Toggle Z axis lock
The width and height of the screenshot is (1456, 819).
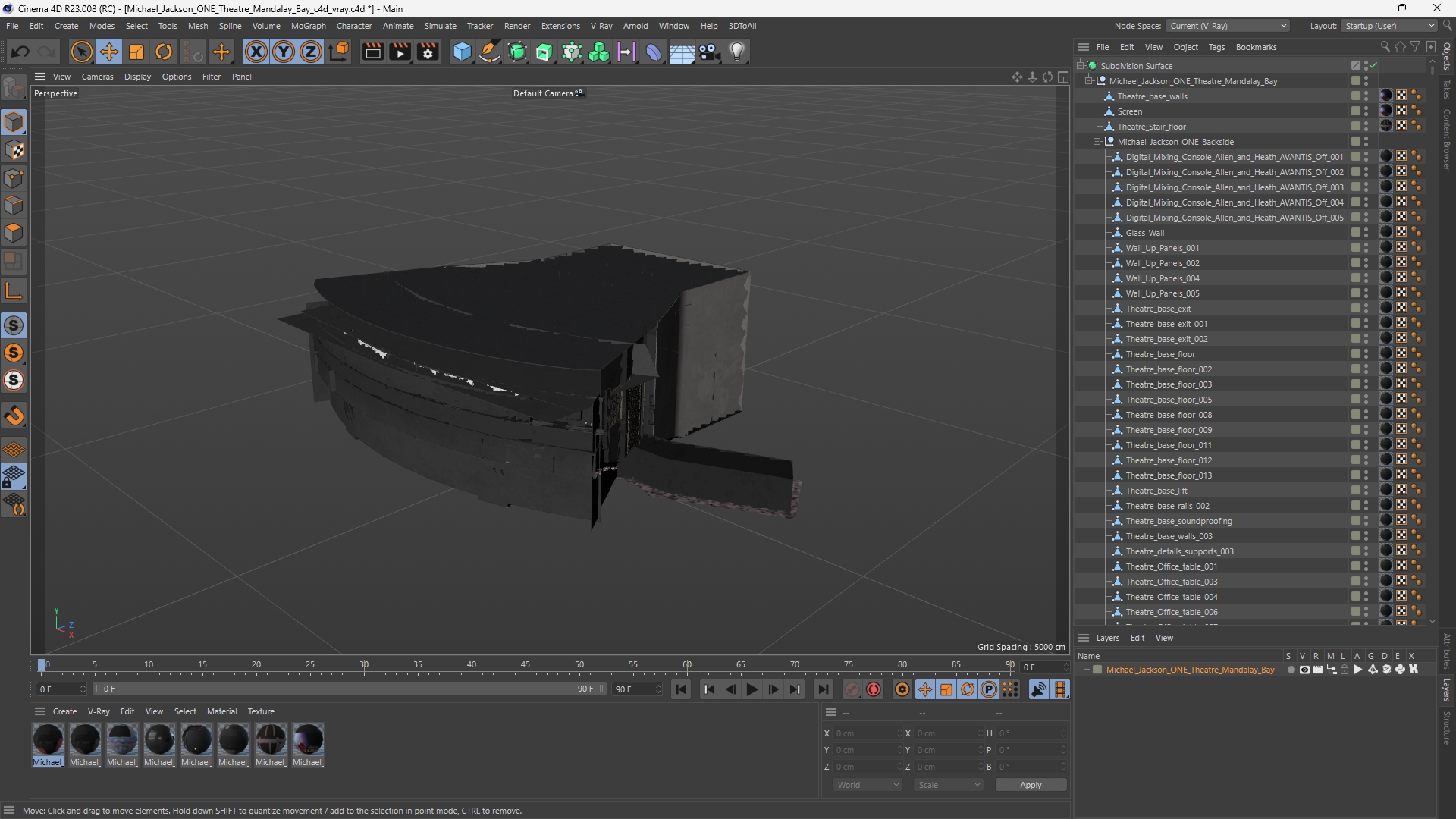311,52
